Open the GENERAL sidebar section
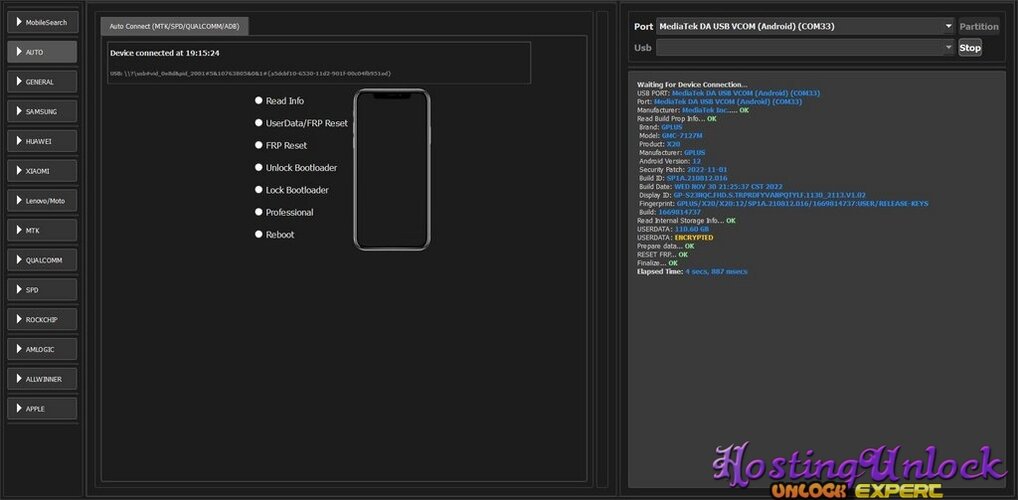 pos(42,82)
